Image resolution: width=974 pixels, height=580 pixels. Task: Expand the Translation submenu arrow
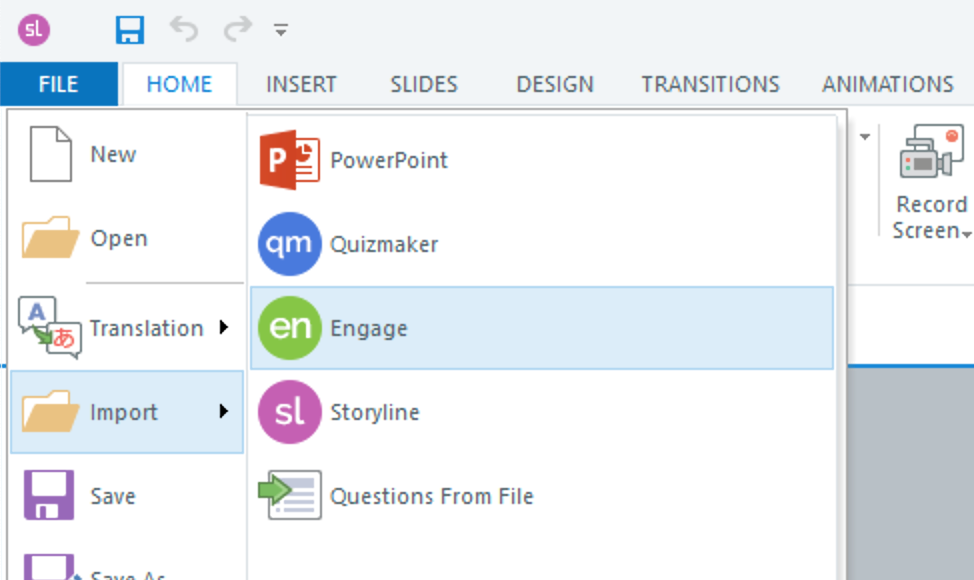tap(223, 327)
